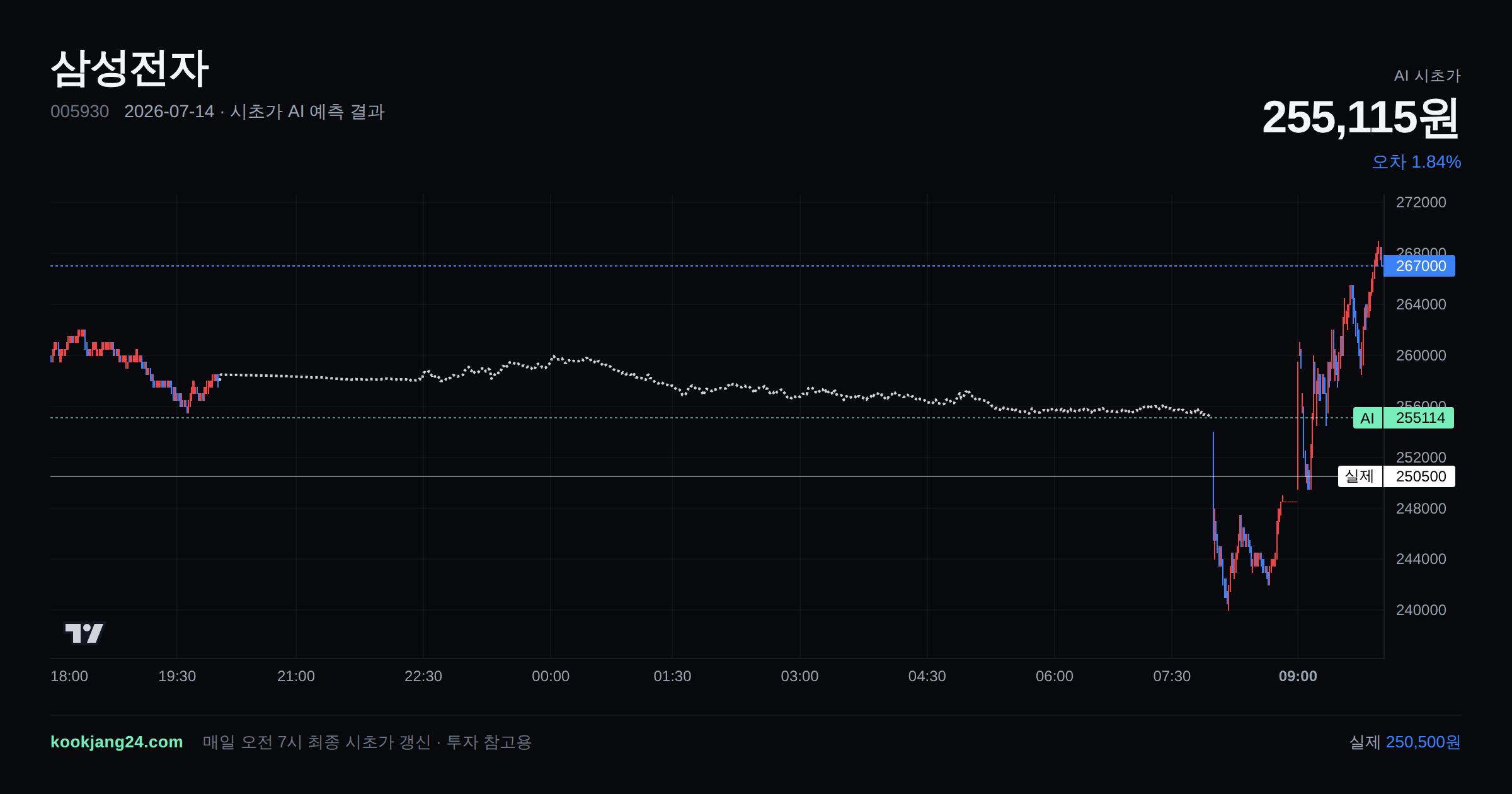The width and height of the screenshot is (1512, 794).
Task: Click the AI 255114 green price label
Action: point(1404,418)
